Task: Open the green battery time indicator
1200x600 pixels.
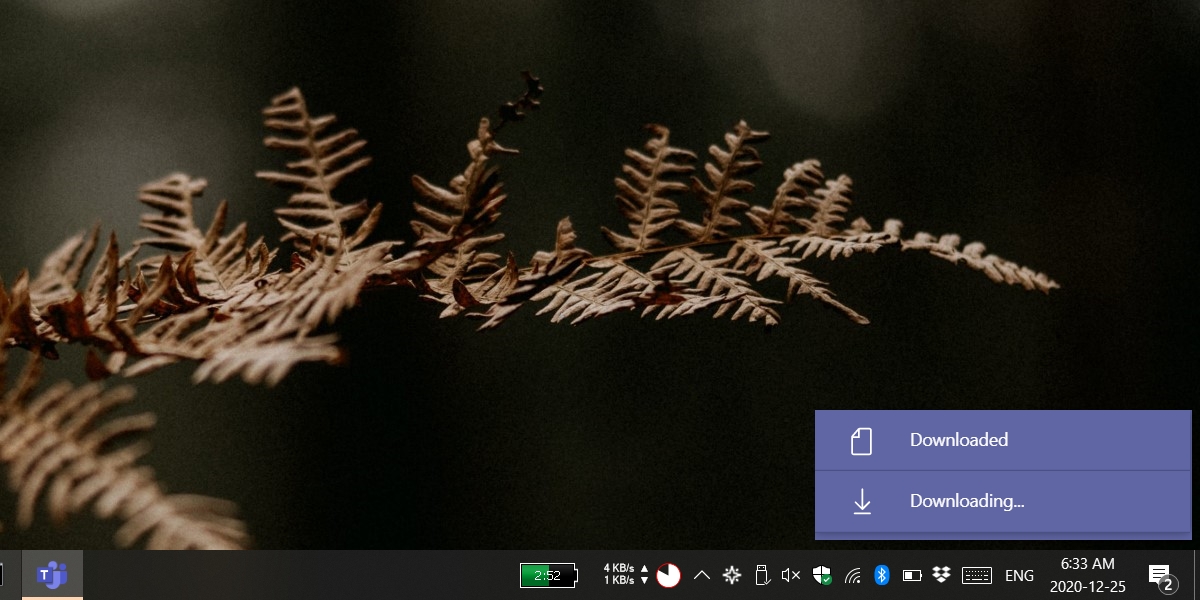Action: point(549,575)
